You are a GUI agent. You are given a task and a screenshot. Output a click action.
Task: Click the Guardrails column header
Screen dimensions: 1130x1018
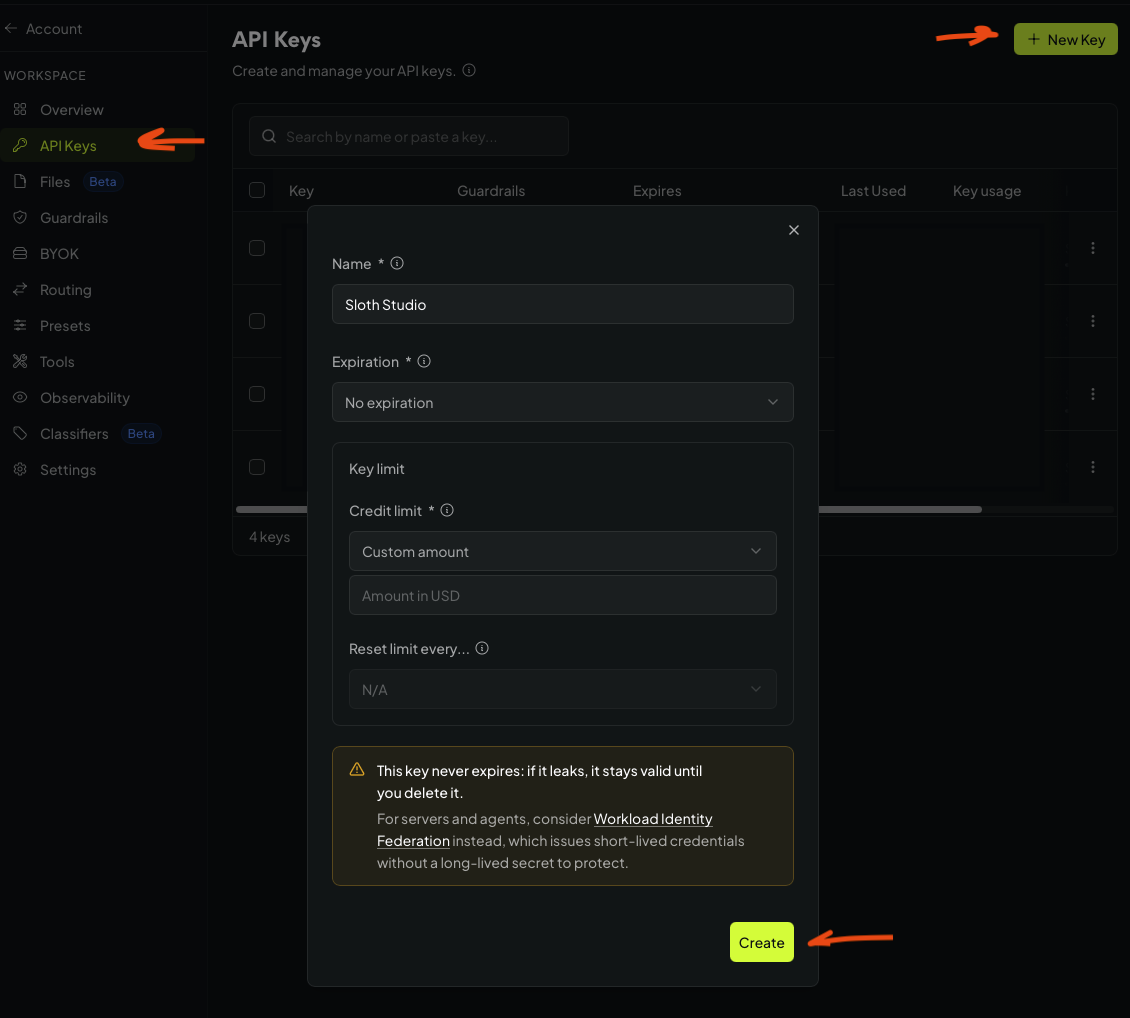pyautogui.click(x=491, y=191)
